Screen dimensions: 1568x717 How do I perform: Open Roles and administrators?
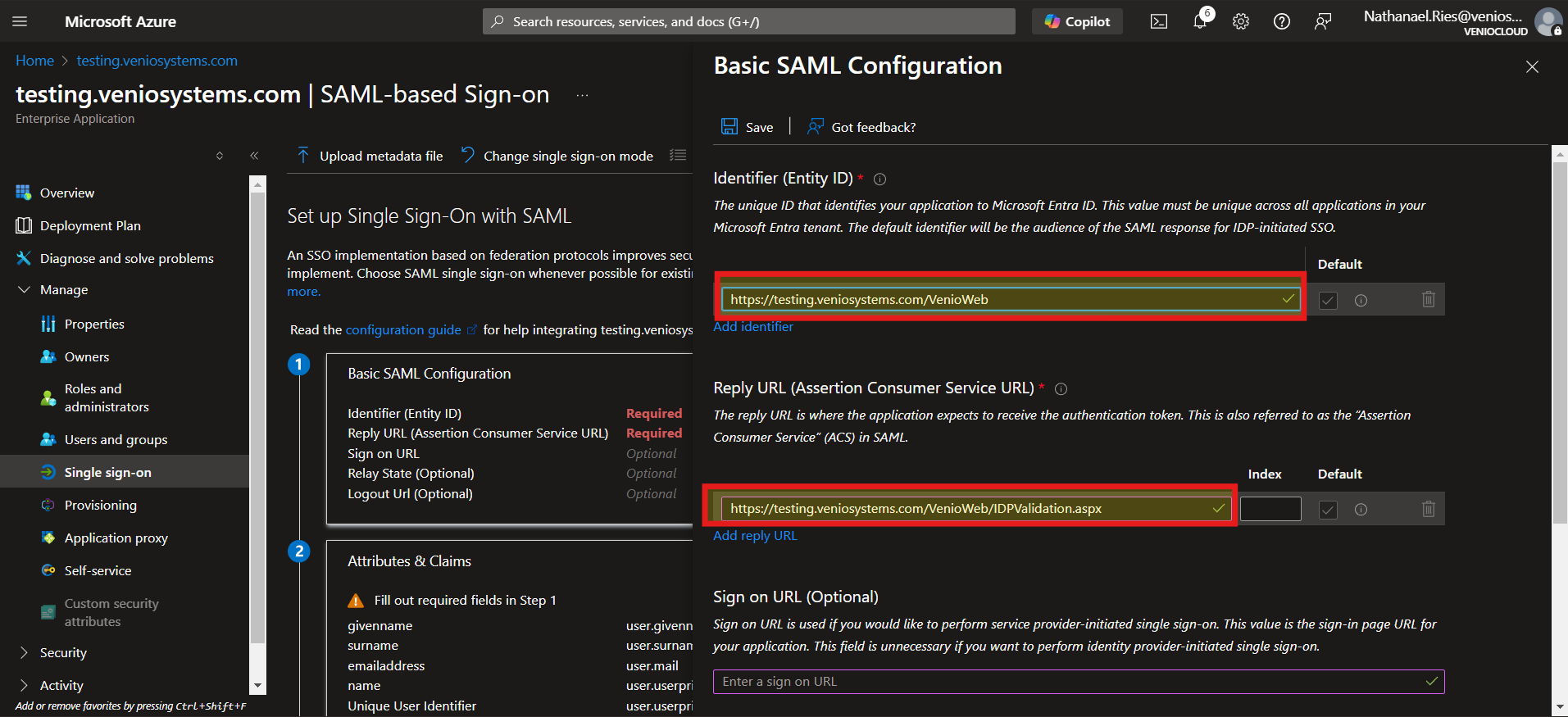(x=107, y=397)
